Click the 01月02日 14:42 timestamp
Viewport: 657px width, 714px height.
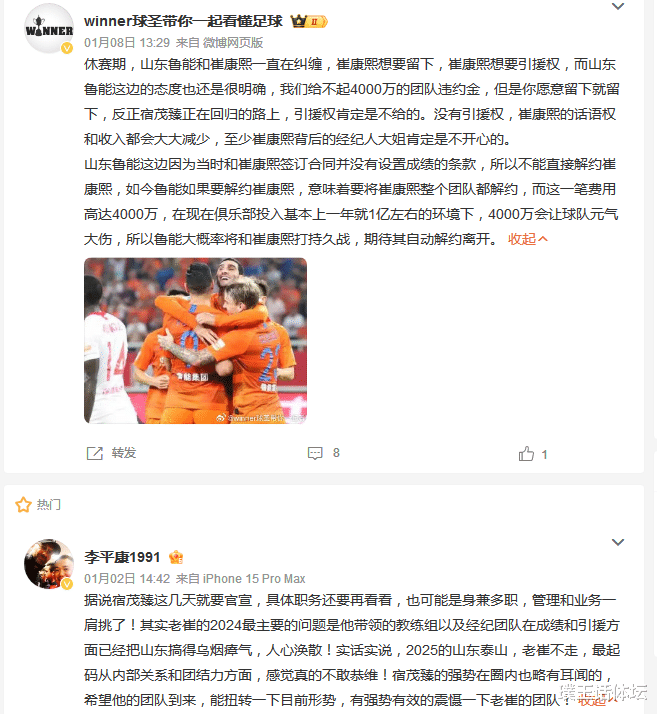tap(127, 579)
